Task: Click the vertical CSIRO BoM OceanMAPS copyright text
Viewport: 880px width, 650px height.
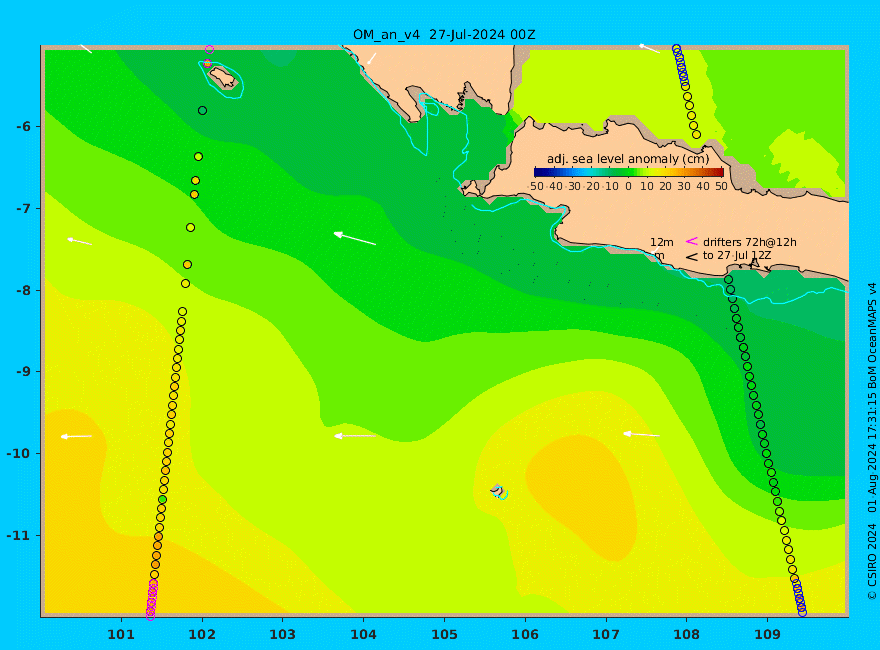Action: point(872,442)
